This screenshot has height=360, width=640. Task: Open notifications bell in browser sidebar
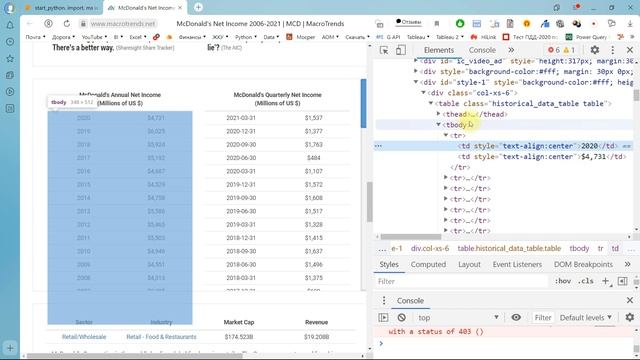pos(10,25)
